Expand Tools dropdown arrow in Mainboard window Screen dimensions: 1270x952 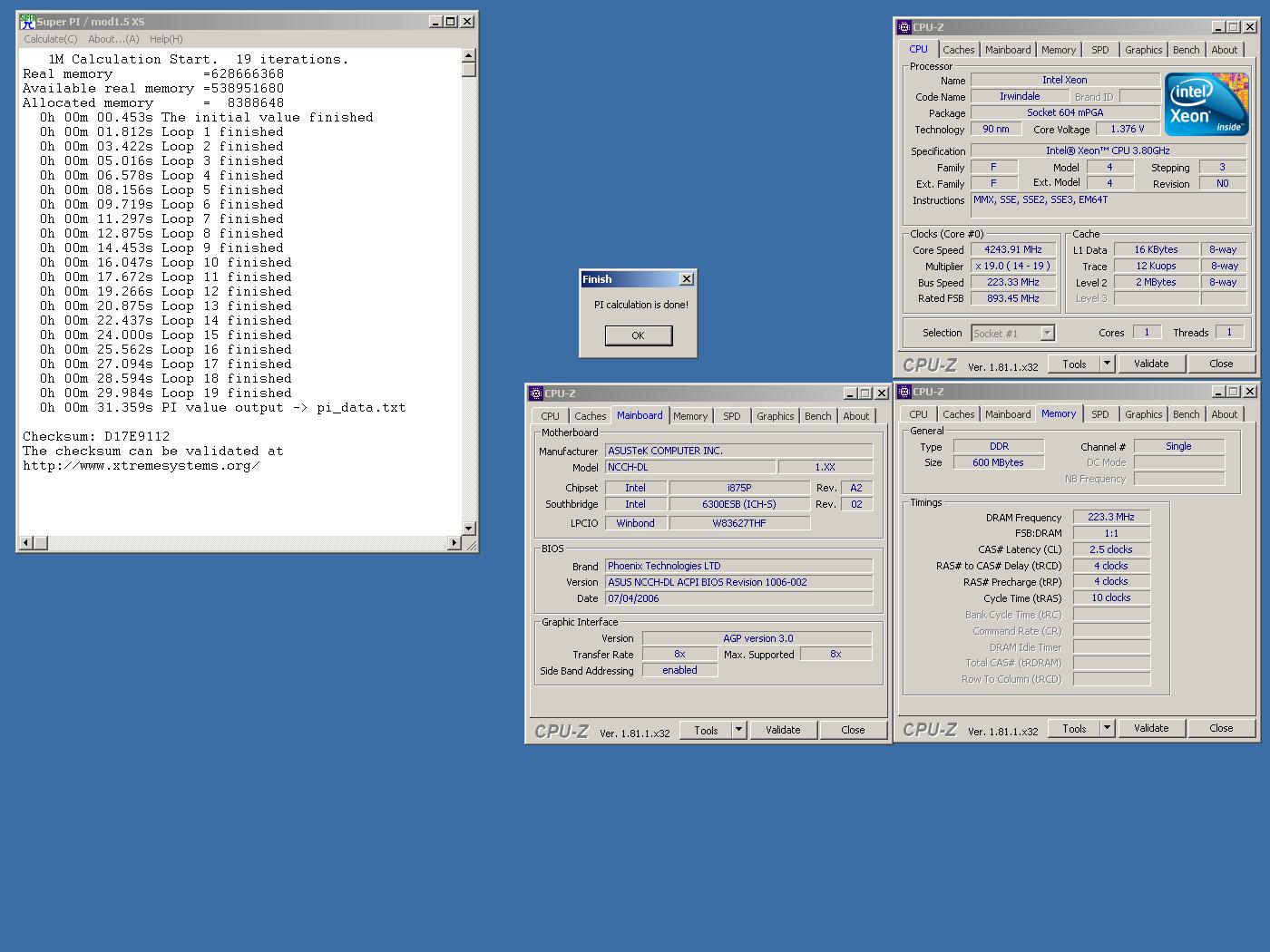[738, 730]
